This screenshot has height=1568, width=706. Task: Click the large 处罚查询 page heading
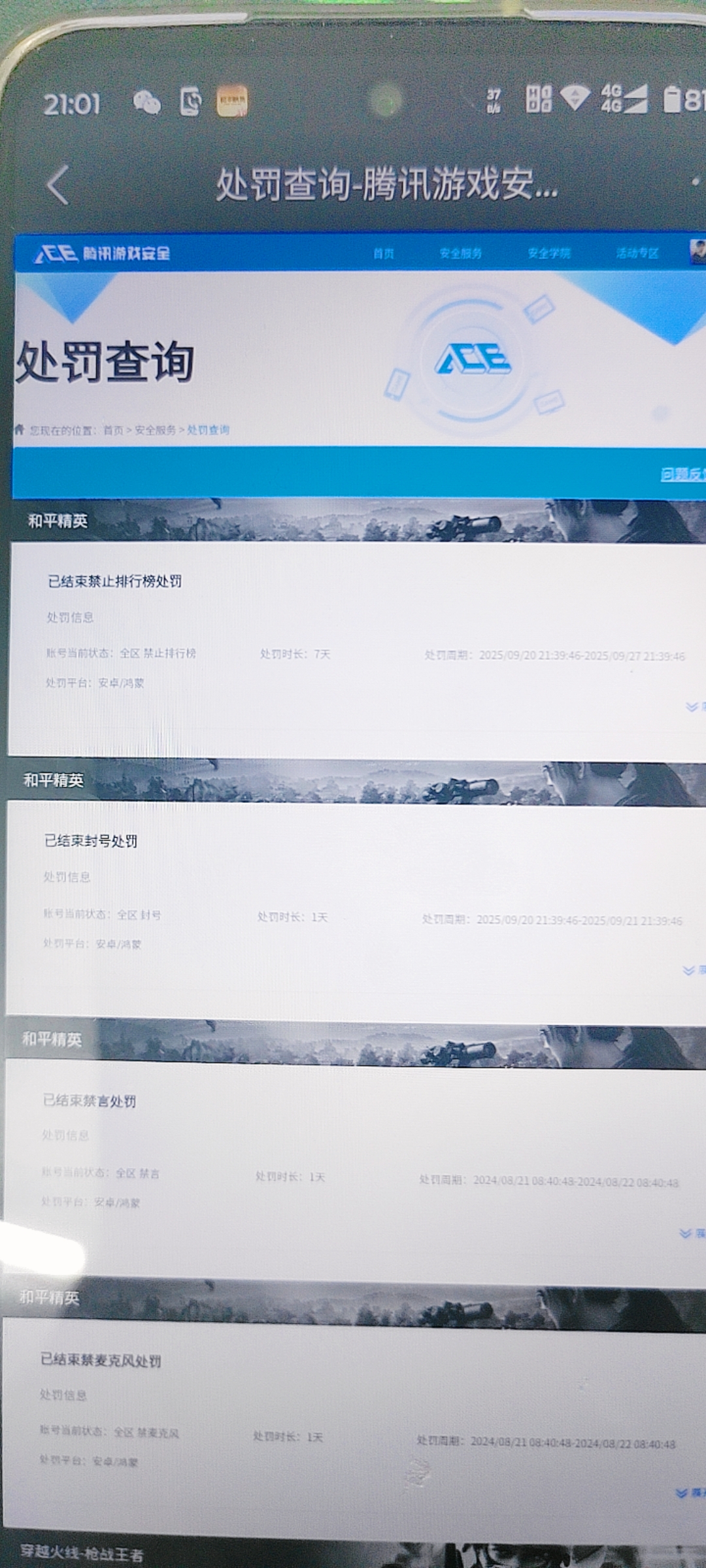point(105,361)
